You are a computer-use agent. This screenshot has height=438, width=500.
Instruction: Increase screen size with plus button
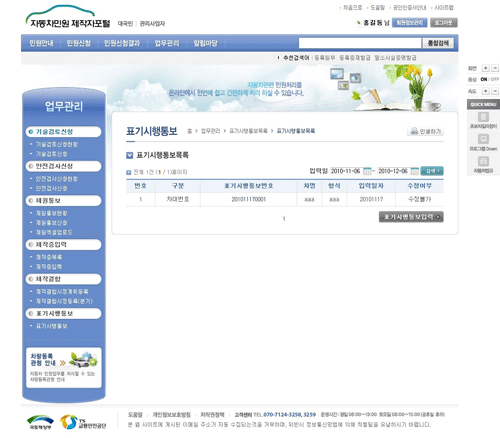pos(486,68)
